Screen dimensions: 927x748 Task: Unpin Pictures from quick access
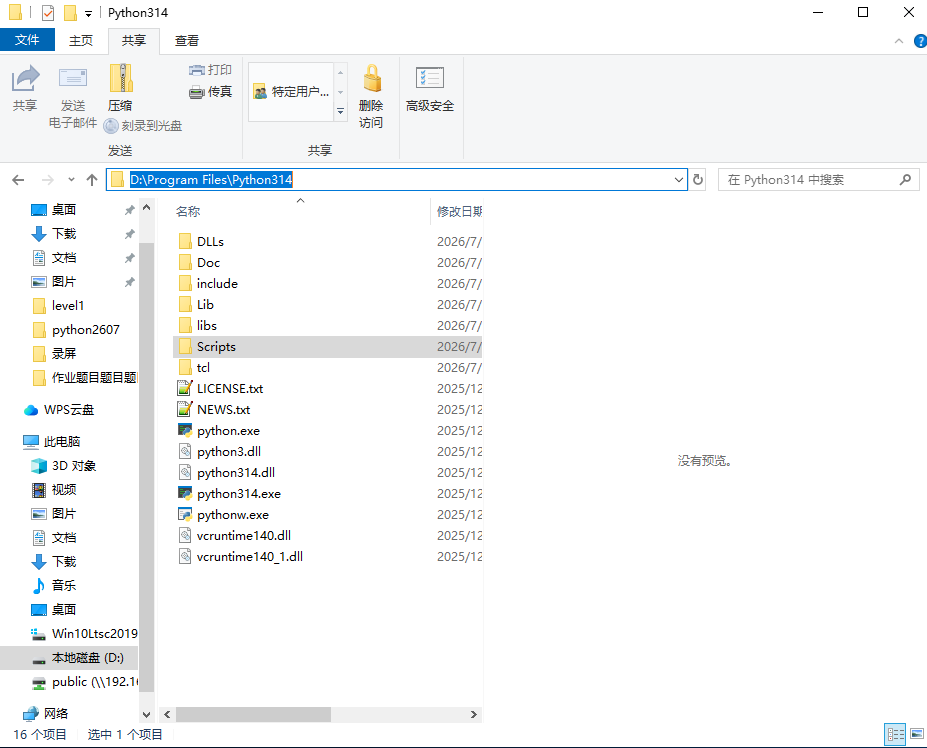[129, 282]
